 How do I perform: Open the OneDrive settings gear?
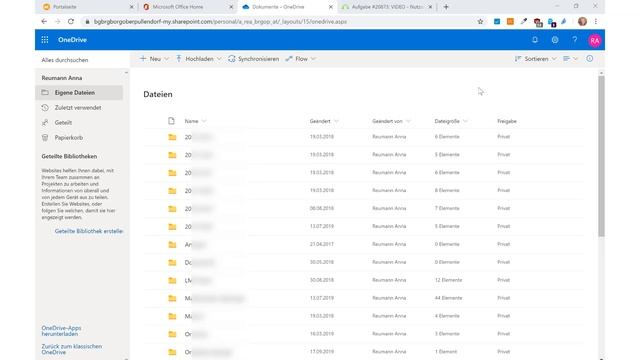[555, 40]
